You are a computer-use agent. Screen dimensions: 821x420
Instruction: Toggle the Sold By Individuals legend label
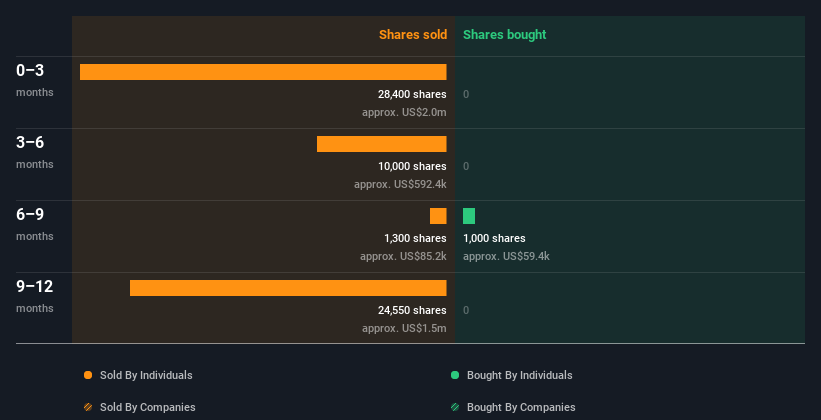coord(146,375)
